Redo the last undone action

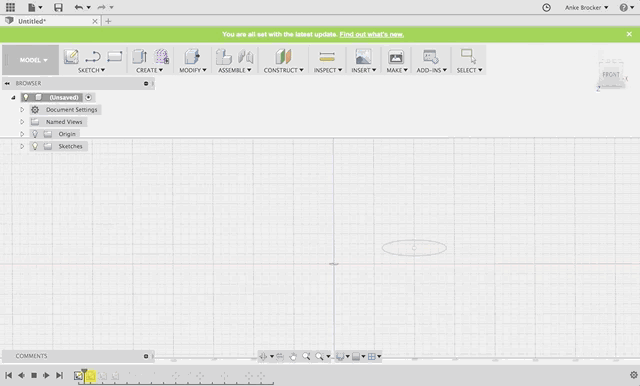point(101,7)
